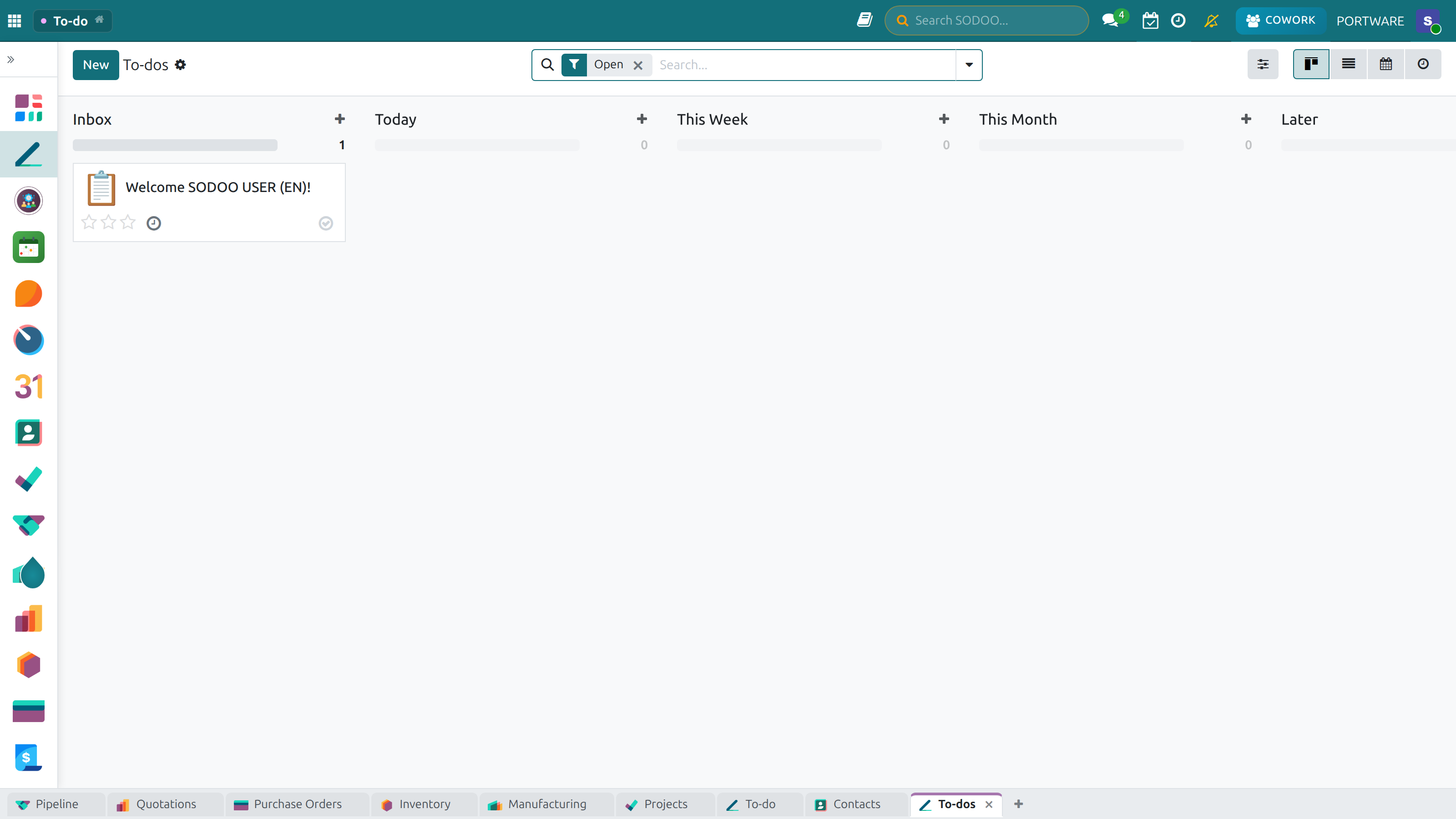Switch to the Quotations tab
This screenshot has height=819, width=1456.
click(x=166, y=804)
